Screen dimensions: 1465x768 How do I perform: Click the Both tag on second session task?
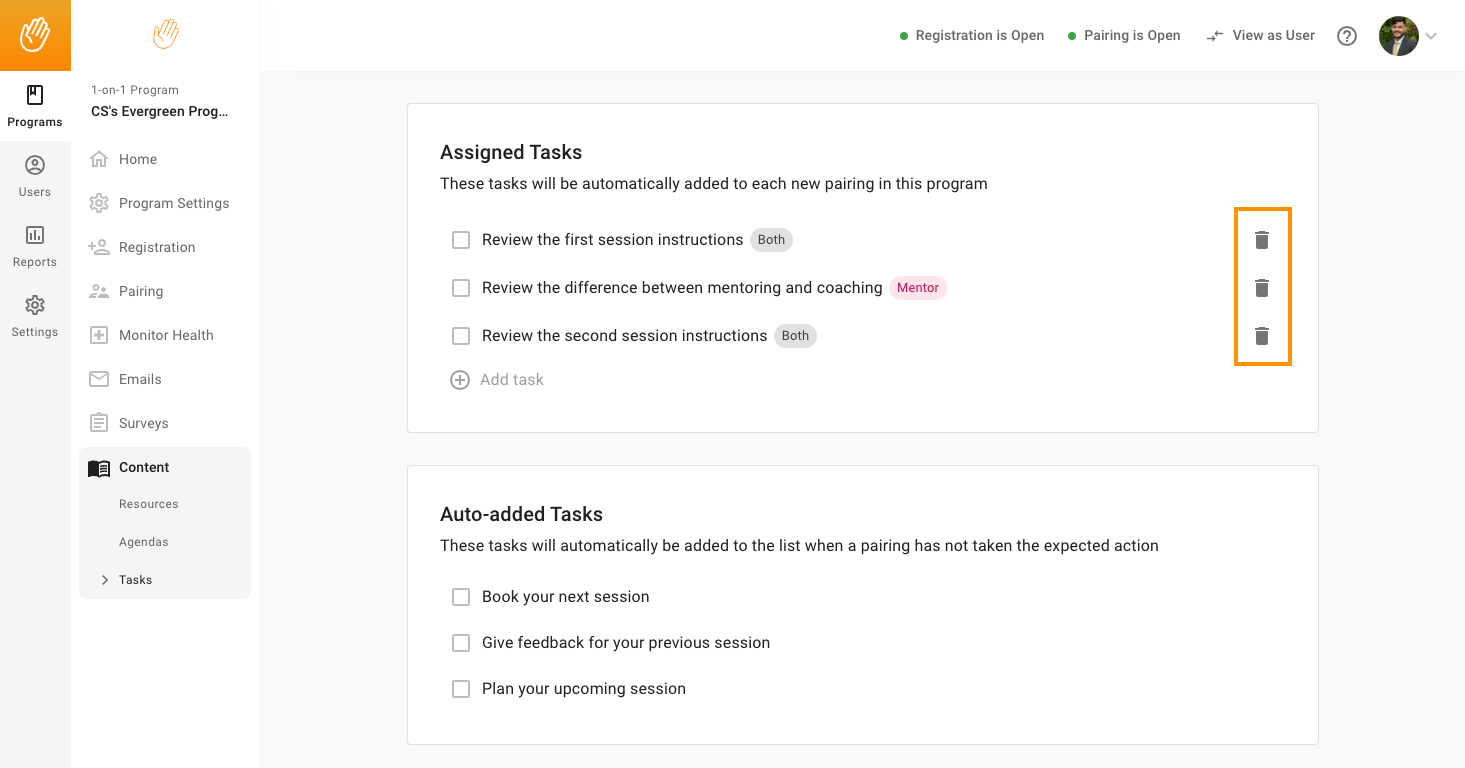795,336
